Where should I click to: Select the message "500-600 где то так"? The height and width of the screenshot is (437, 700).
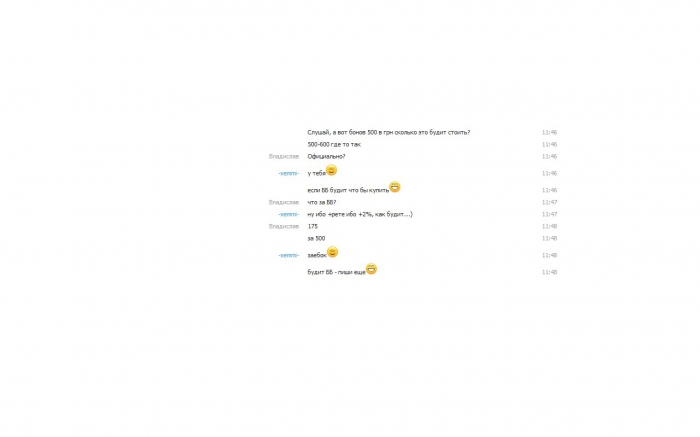[334, 145]
